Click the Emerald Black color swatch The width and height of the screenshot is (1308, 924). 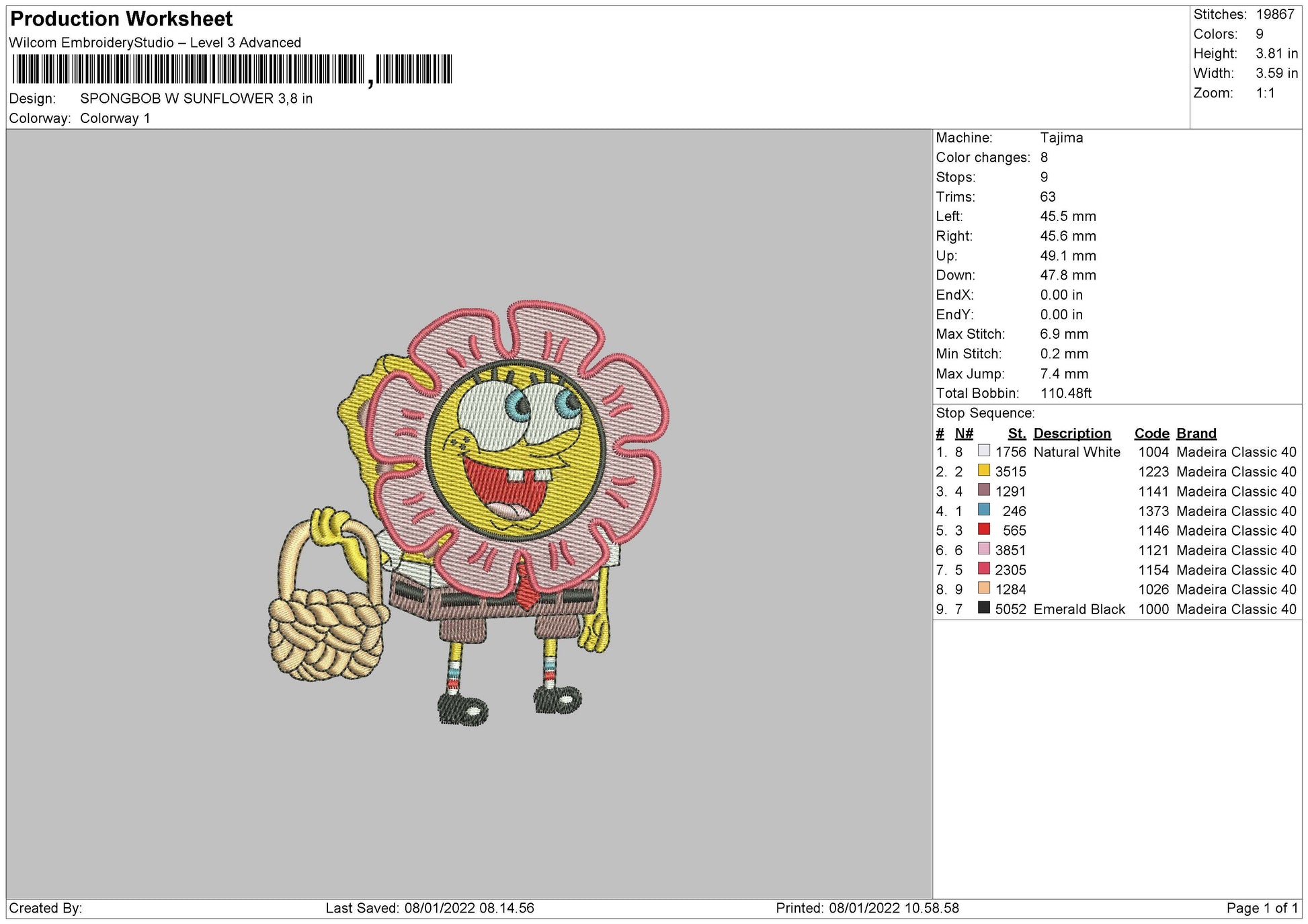(x=984, y=608)
